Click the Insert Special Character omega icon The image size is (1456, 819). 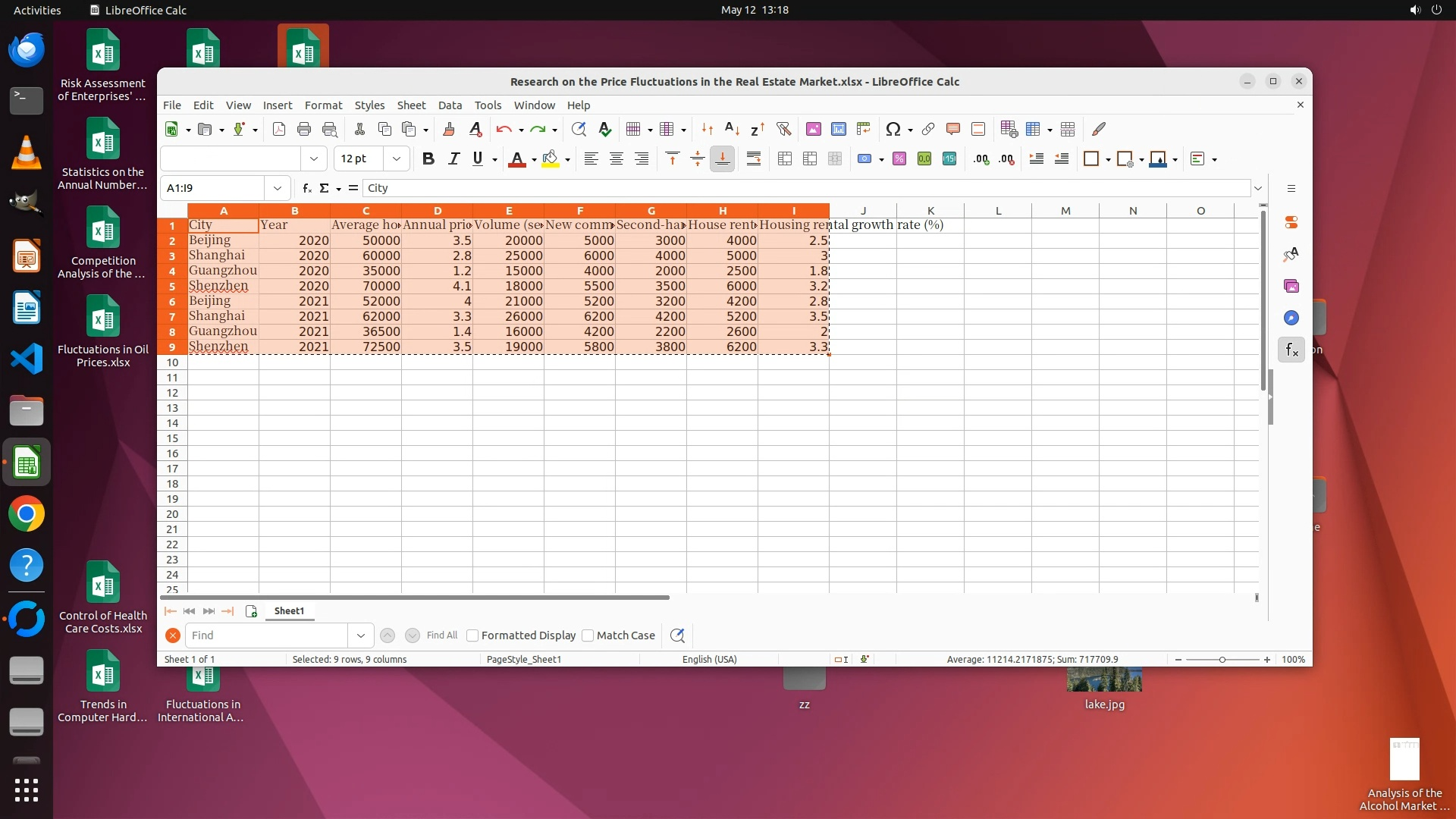[893, 129]
